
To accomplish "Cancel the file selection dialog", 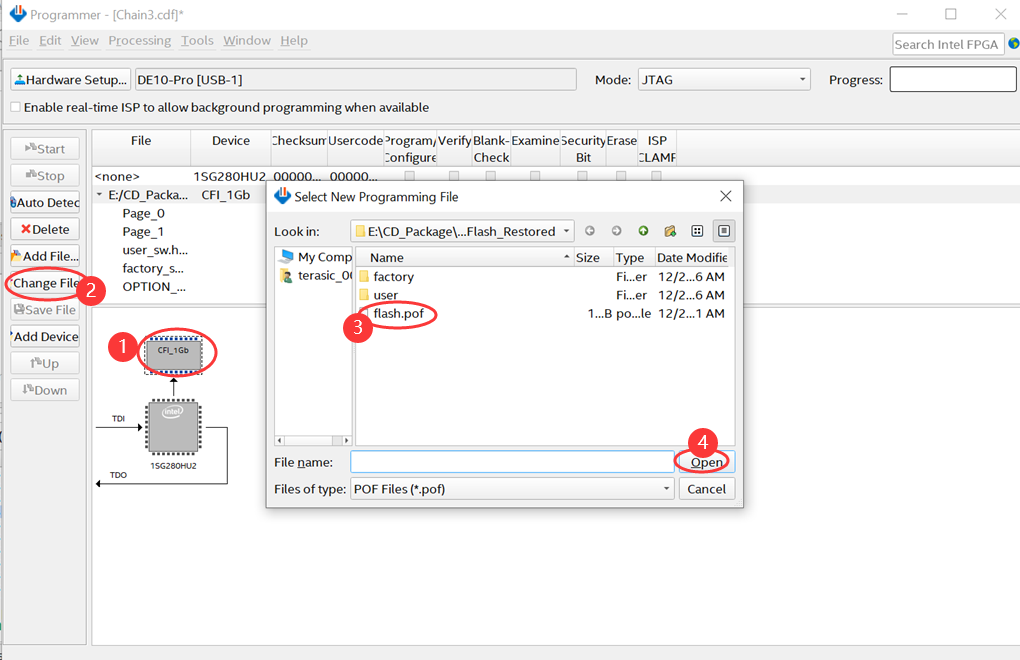I will pyautogui.click(x=706, y=489).
